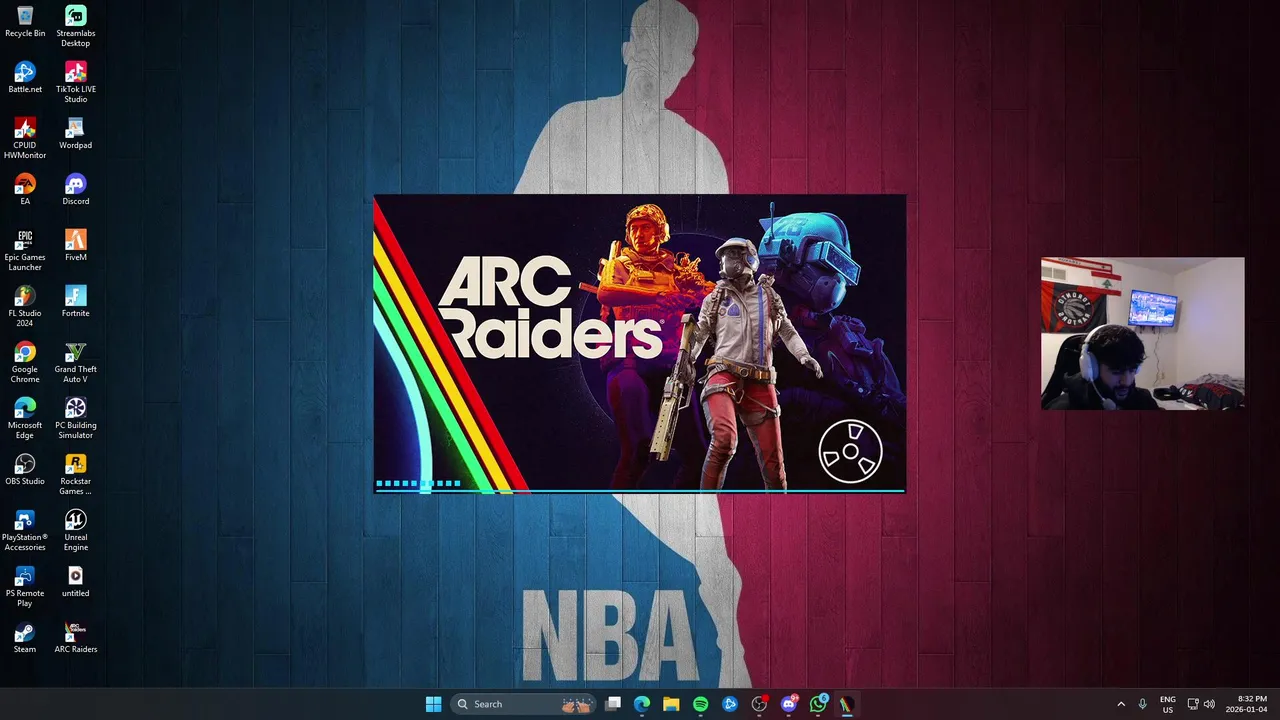Select the Fortnite desktop icon

(75, 301)
